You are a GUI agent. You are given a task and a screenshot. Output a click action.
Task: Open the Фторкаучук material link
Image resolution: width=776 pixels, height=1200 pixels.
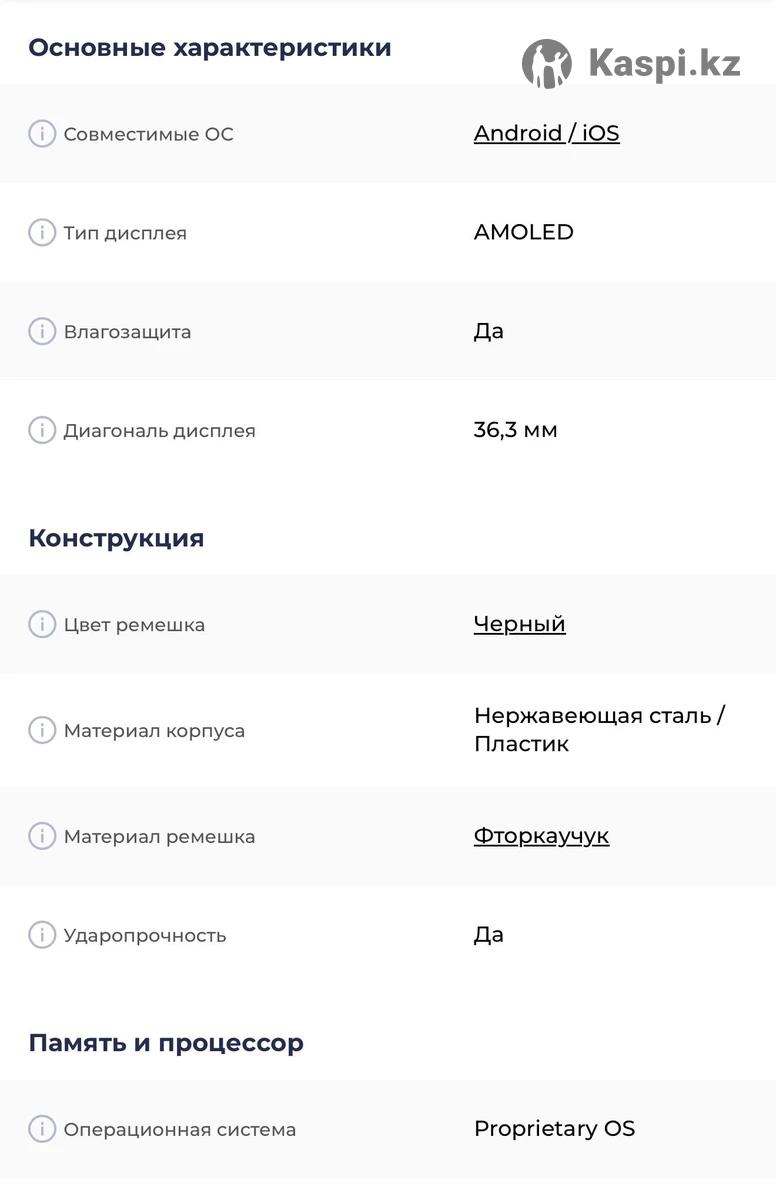541,836
